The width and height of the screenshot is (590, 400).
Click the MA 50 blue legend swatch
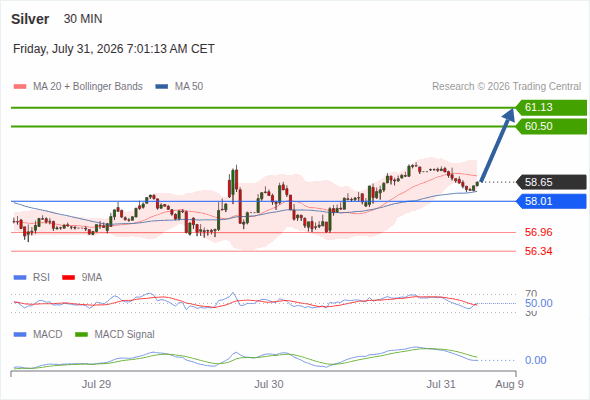[162, 87]
